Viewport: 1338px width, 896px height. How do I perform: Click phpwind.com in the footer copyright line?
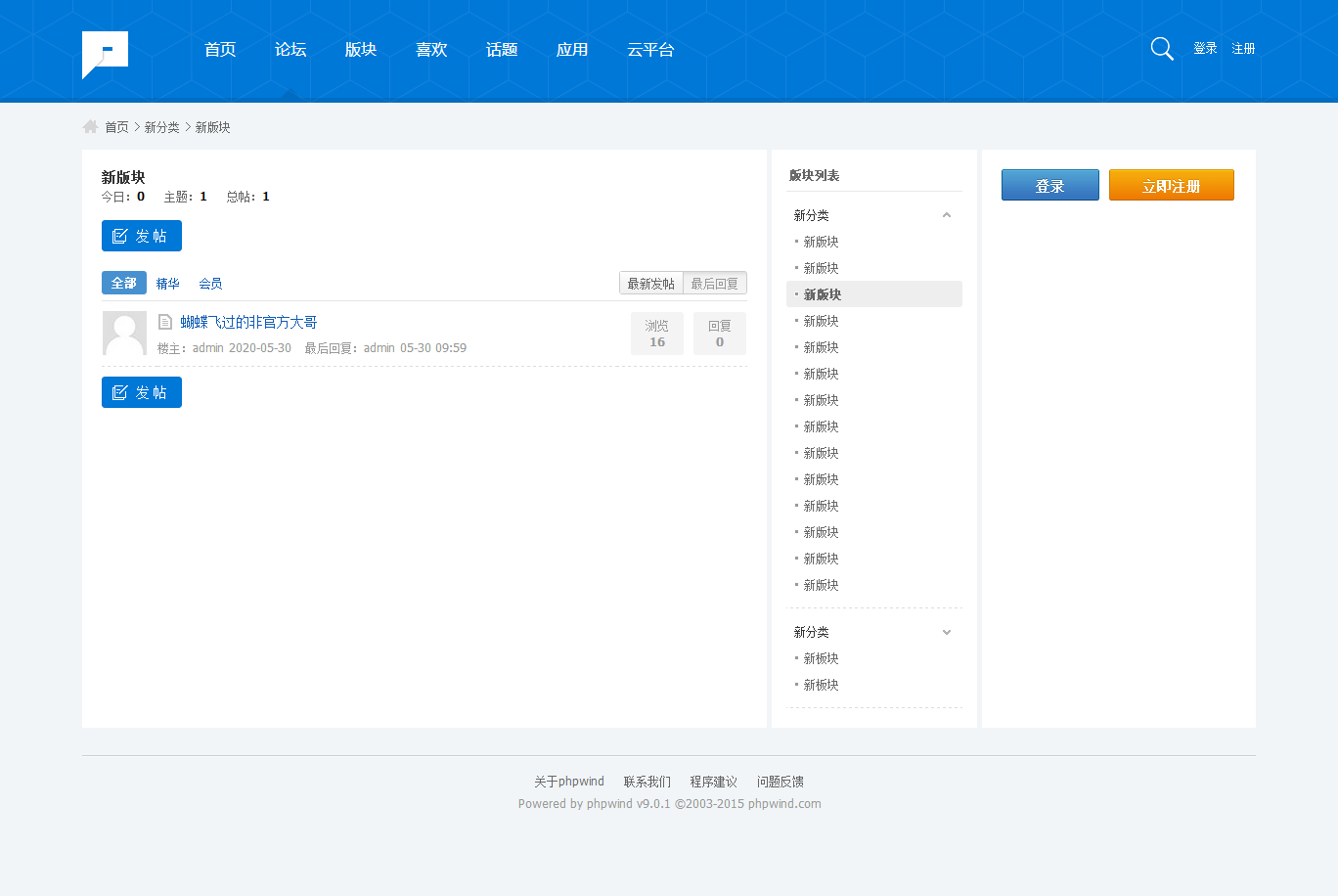point(784,804)
